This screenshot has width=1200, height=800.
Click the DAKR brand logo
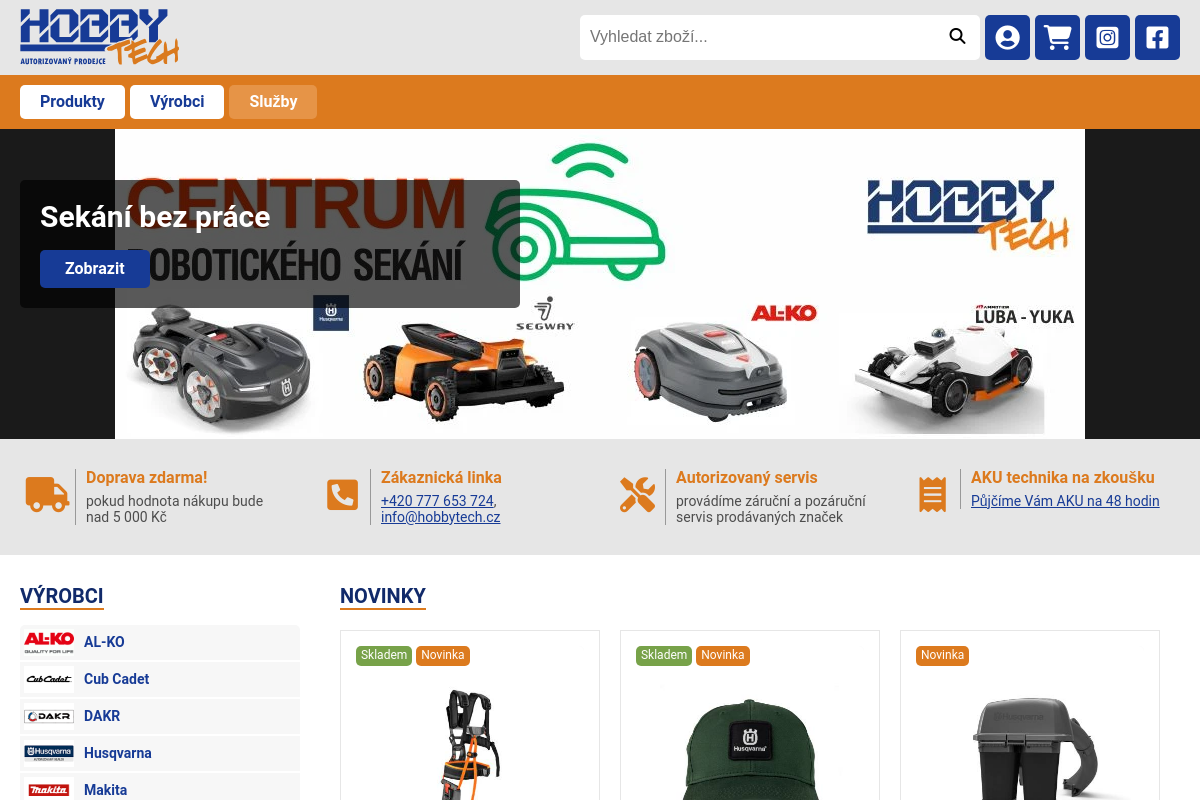(x=49, y=716)
